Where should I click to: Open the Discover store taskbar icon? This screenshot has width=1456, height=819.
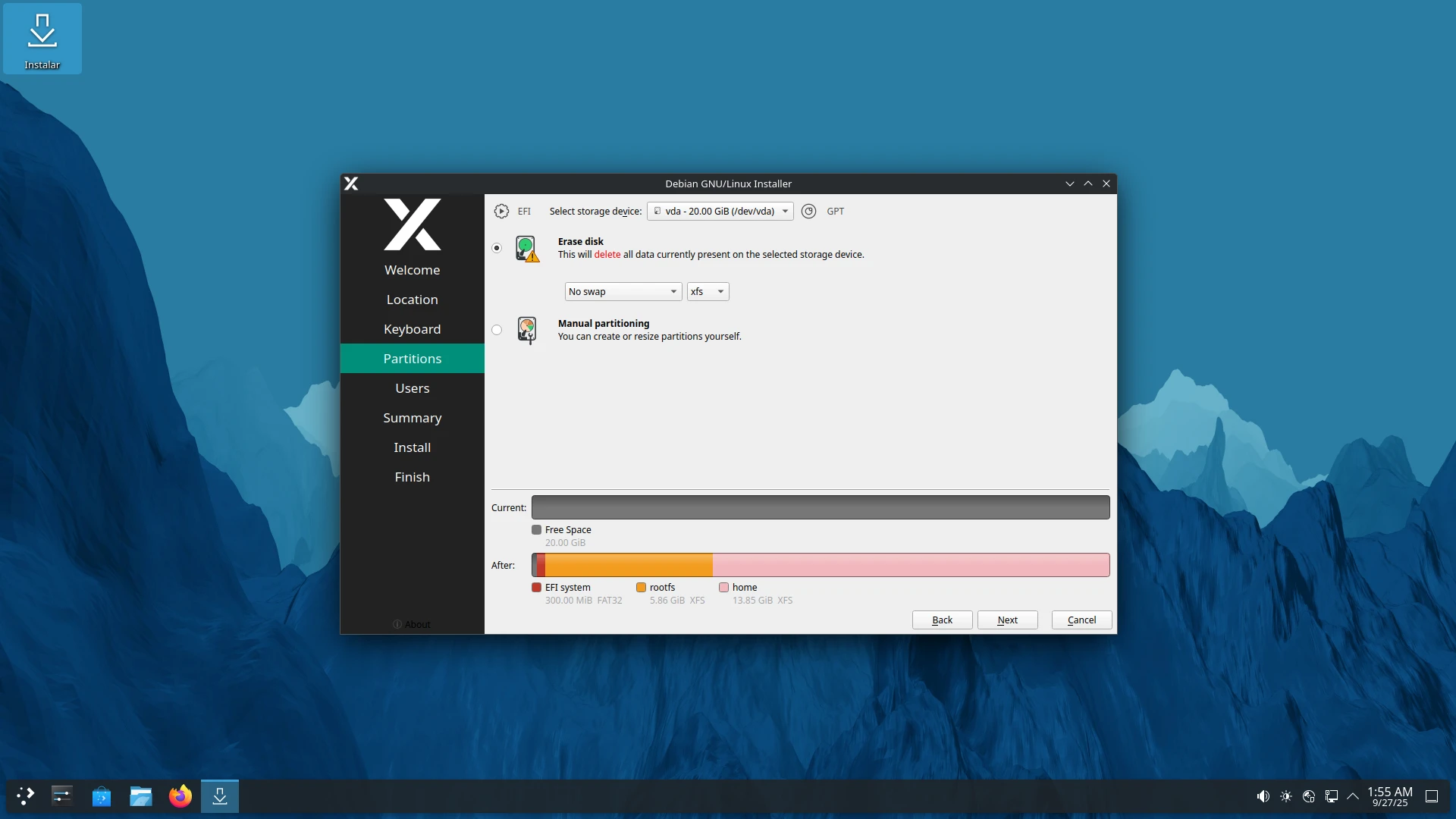tap(102, 796)
